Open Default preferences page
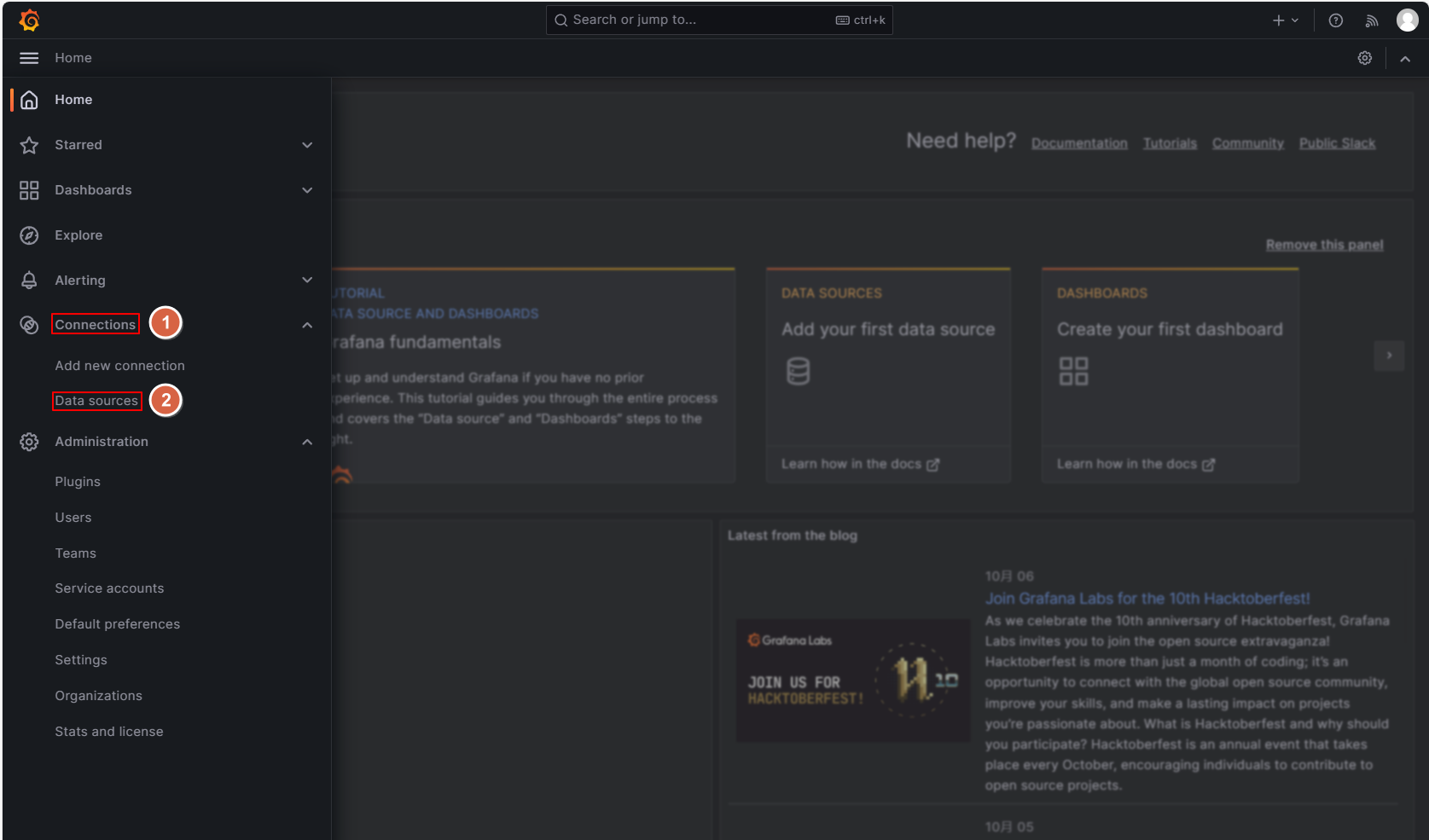 pyautogui.click(x=118, y=624)
